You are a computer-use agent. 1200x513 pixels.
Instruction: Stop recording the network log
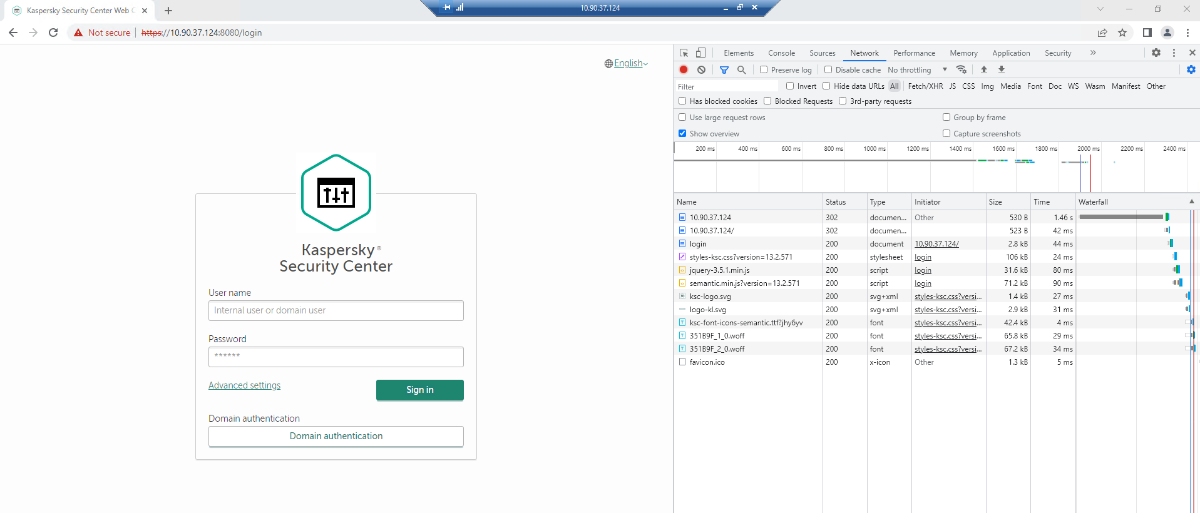click(x=684, y=70)
